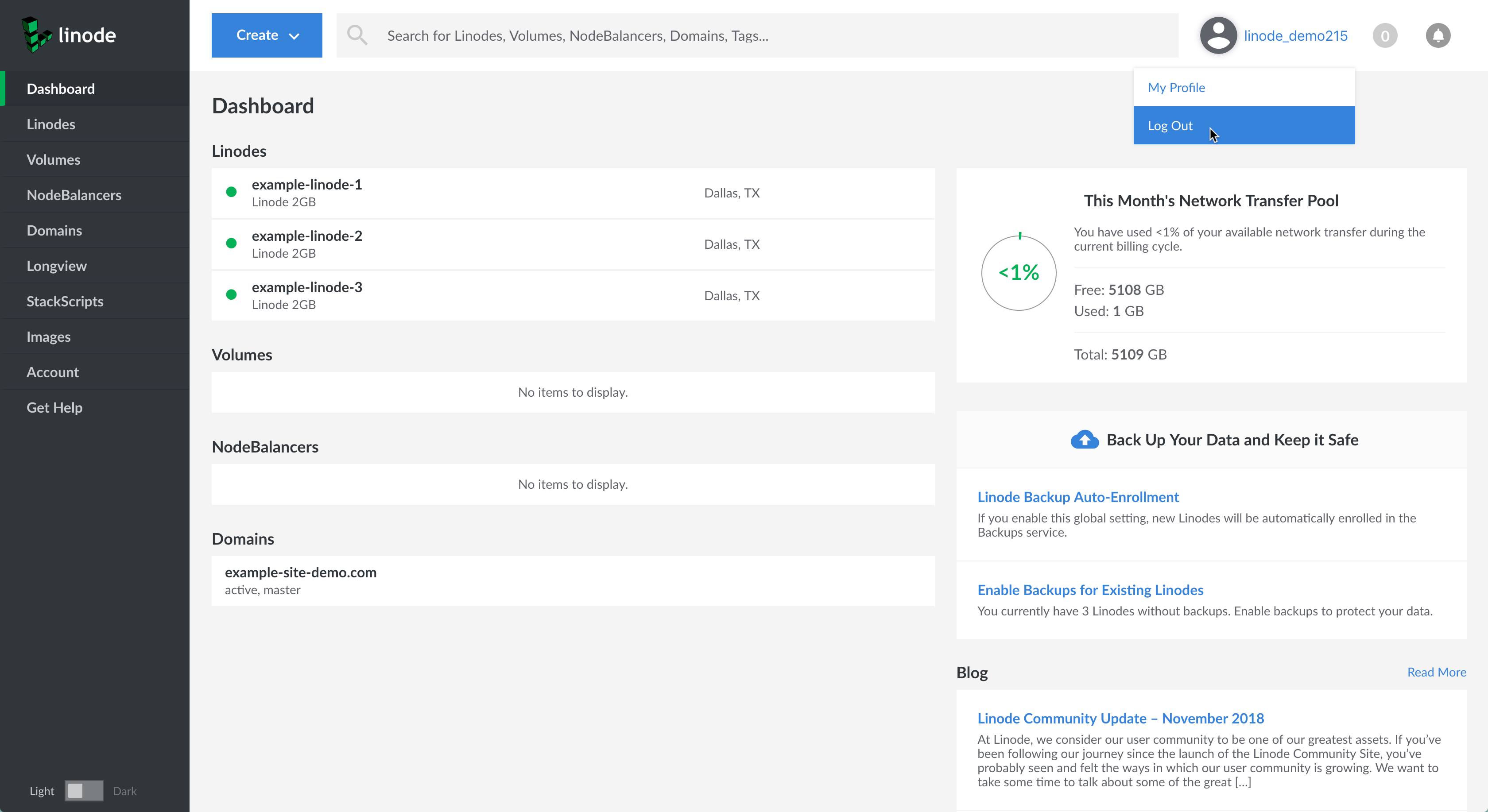Click the network transfer usage circle

coord(1019,273)
